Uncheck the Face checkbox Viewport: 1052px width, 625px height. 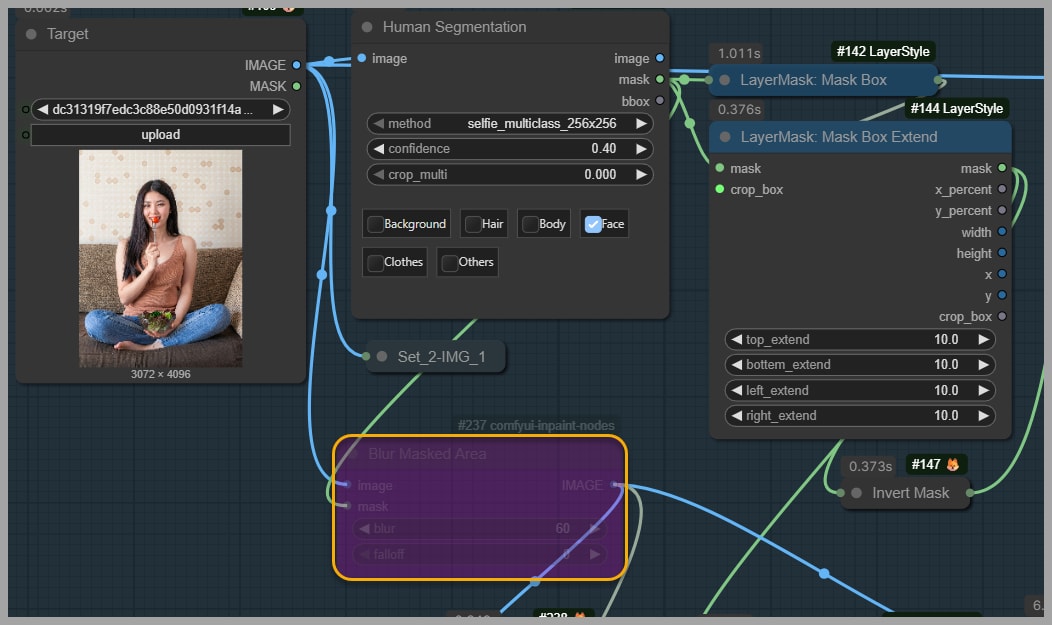592,224
